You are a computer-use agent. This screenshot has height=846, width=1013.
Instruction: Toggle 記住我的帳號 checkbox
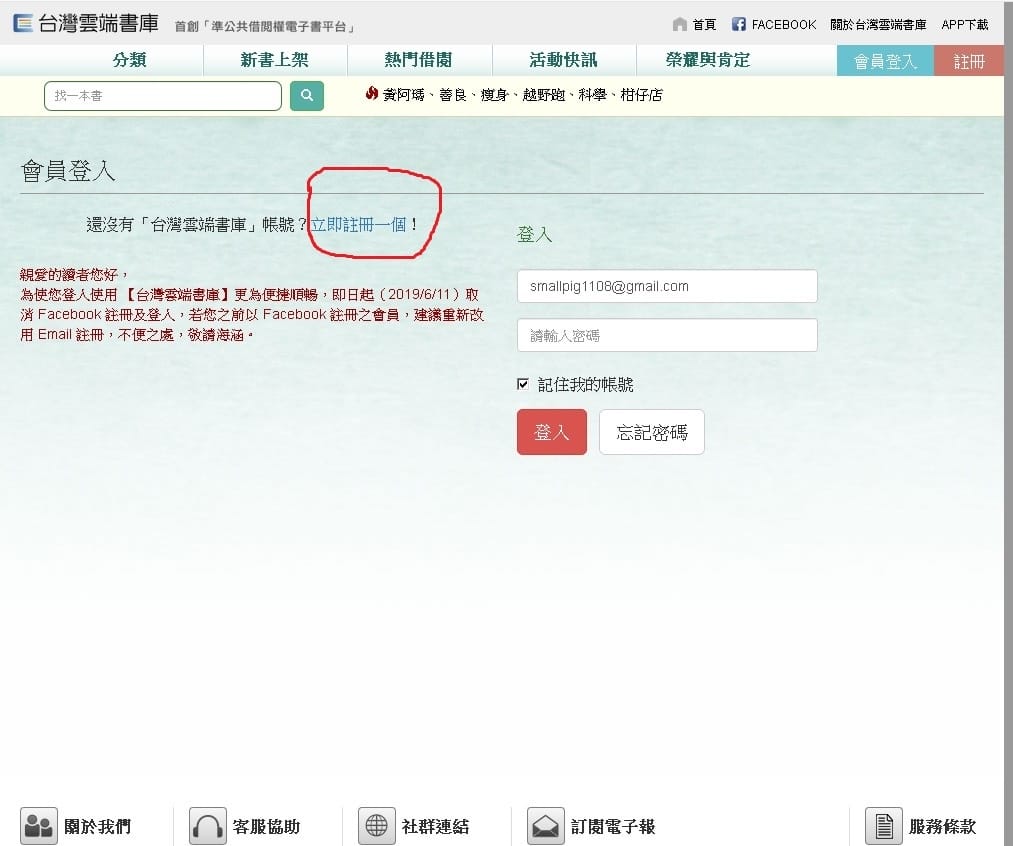523,384
